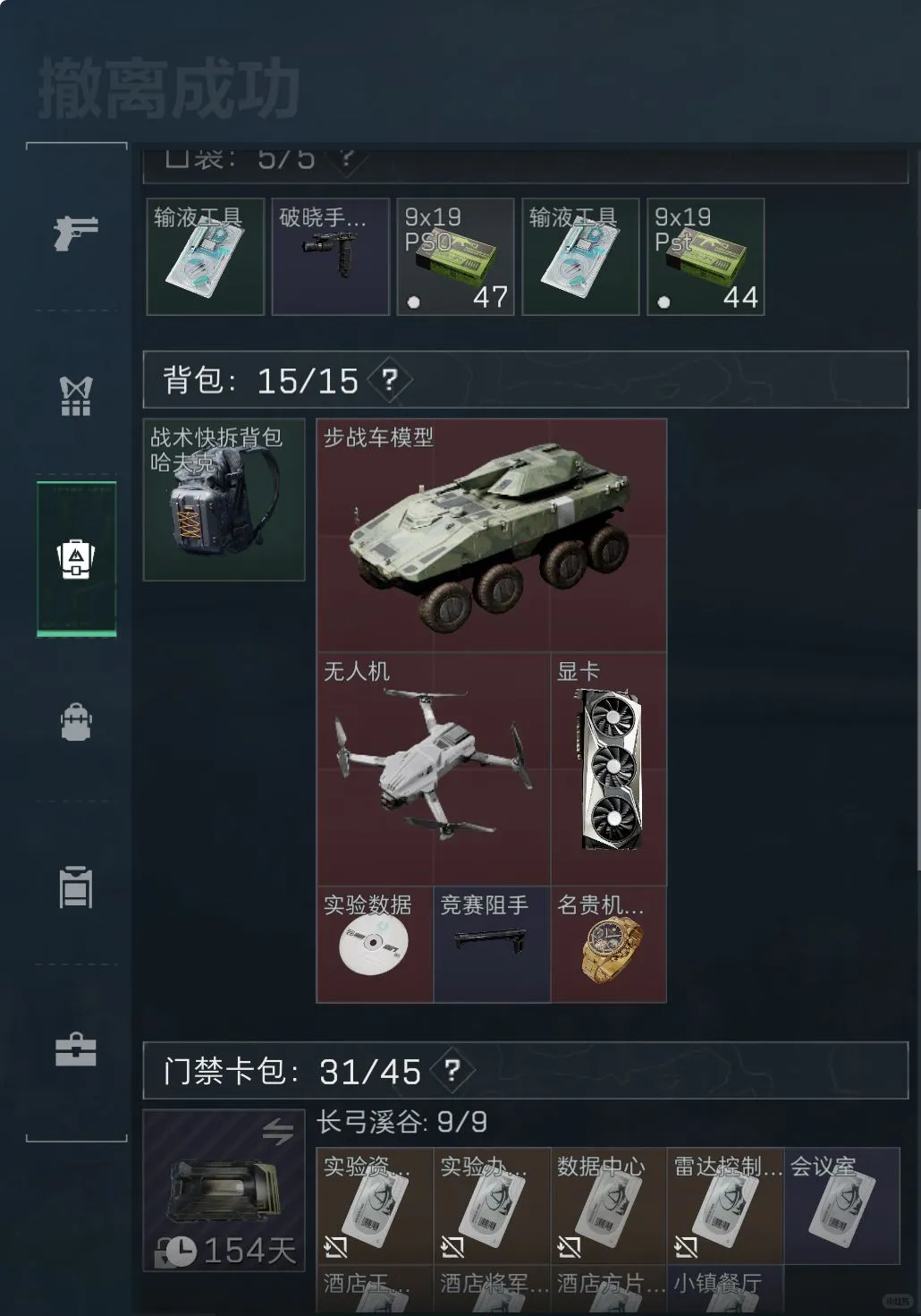Select the 9x19 ammo stack of 47
The height and width of the screenshot is (1316, 921).
pyautogui.click(x=455, y=257)
